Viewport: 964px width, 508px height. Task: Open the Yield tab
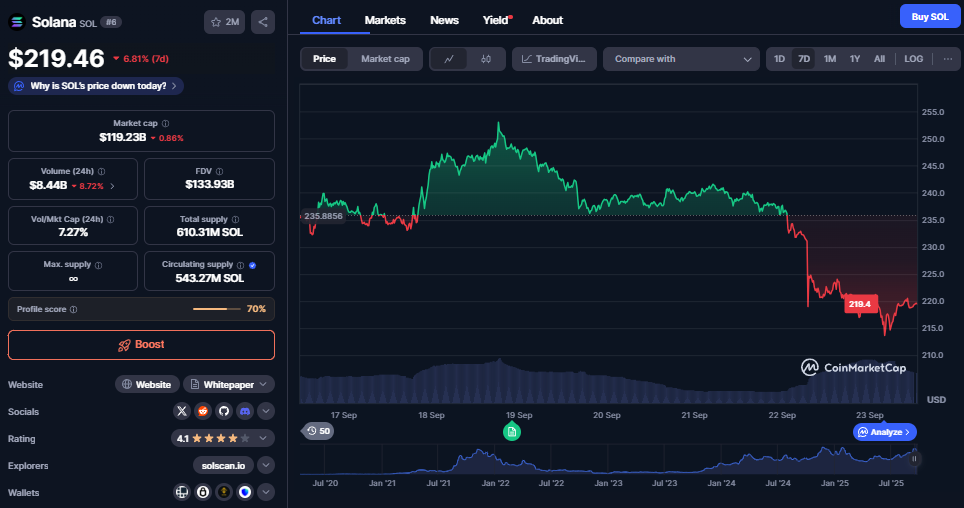[496, 20]
